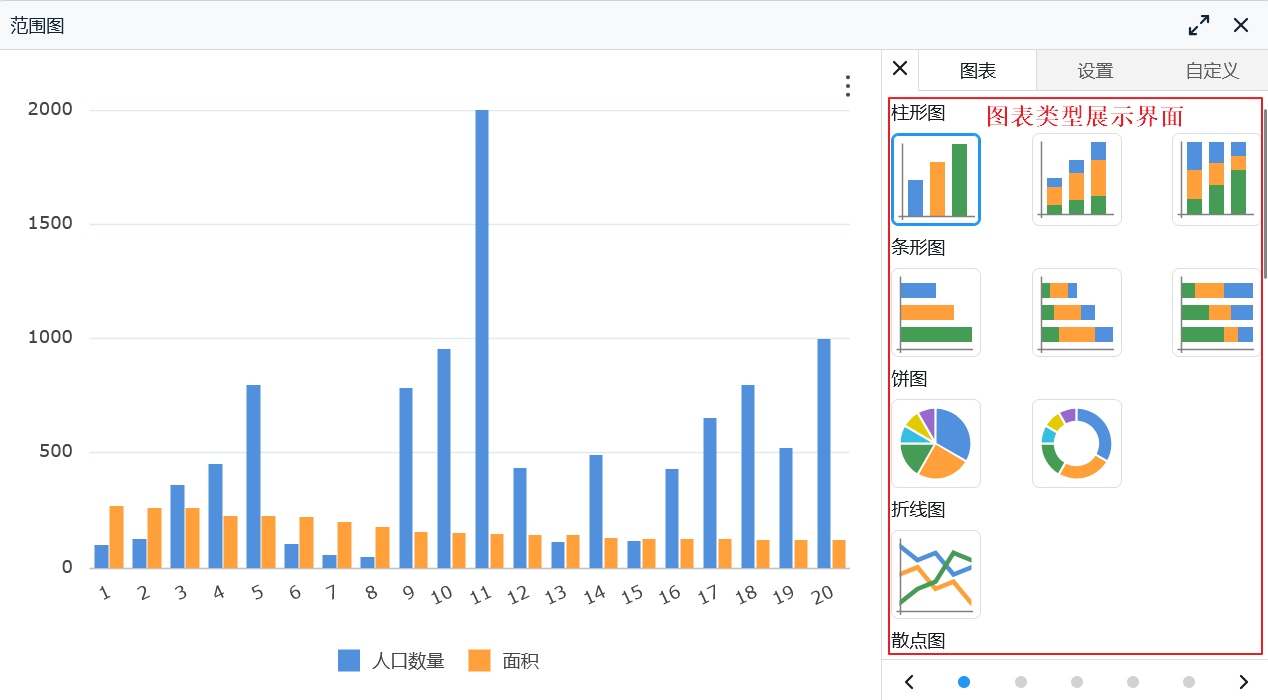Toggle the 面积 series in the legend
The width and height of the screenshot is (1268, 700).
click(503, 661)
